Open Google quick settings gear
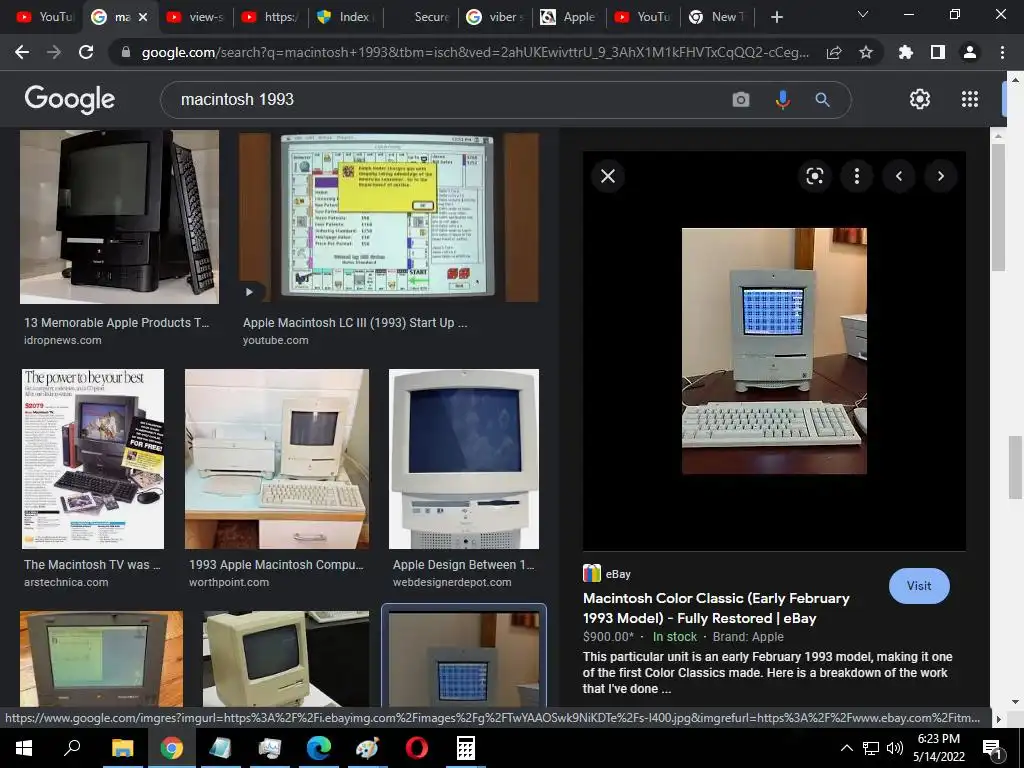Viewport: 1024px width, 768px height. tap(920, 99)
